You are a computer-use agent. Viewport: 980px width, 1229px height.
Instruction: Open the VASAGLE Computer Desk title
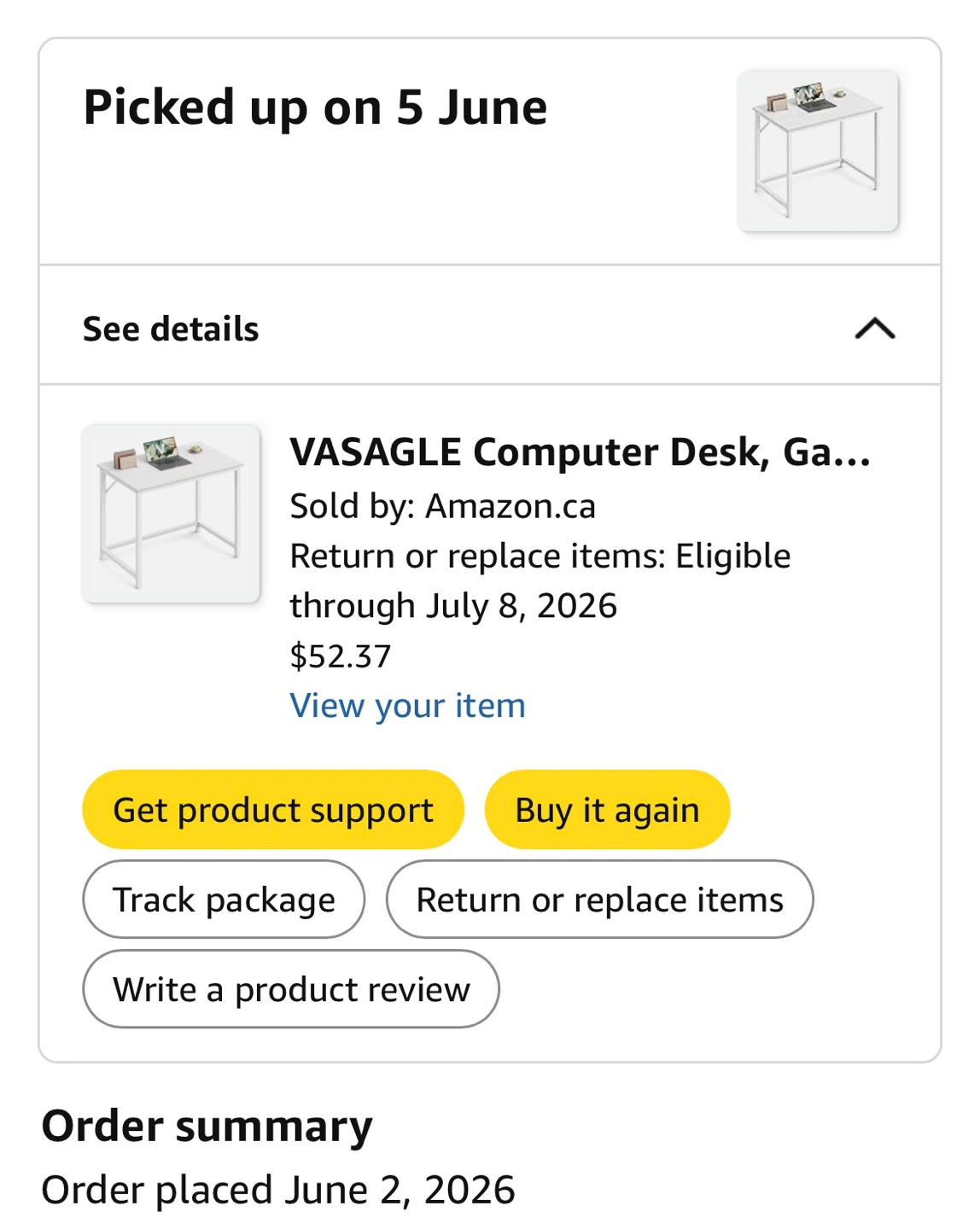580,451
